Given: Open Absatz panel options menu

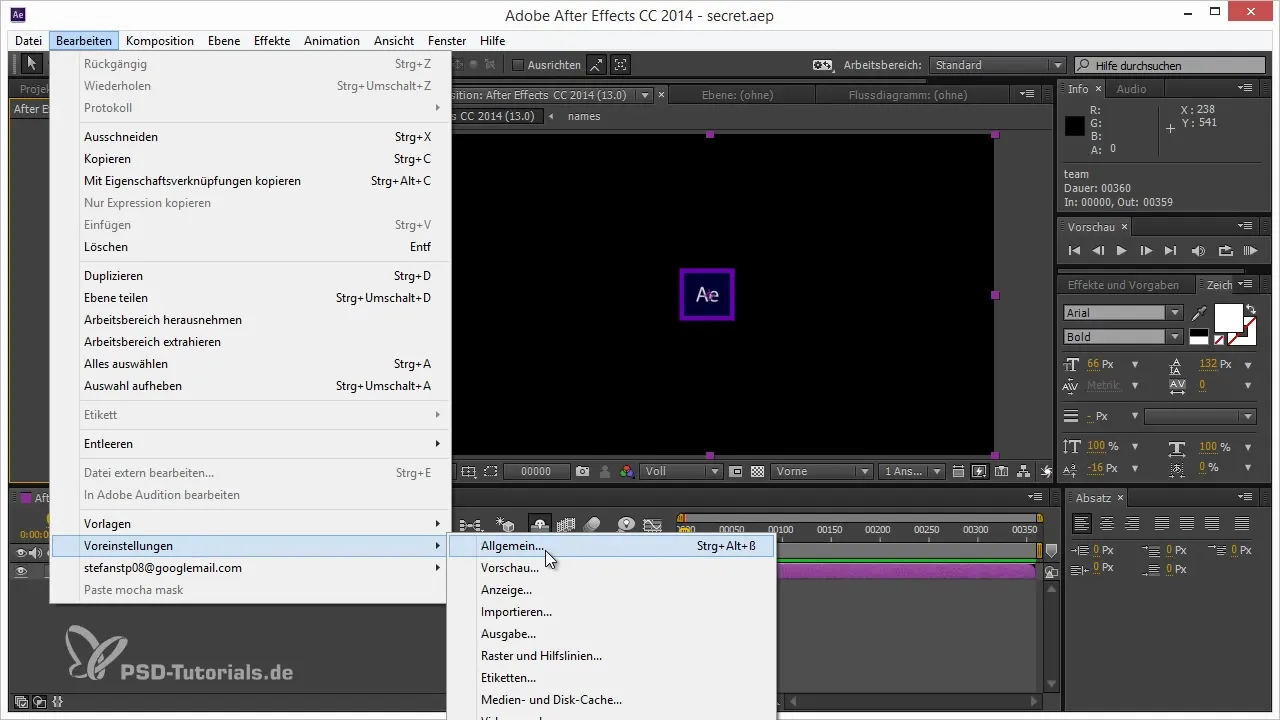Looking at the screenshot, I should [x=1245, y=497].
